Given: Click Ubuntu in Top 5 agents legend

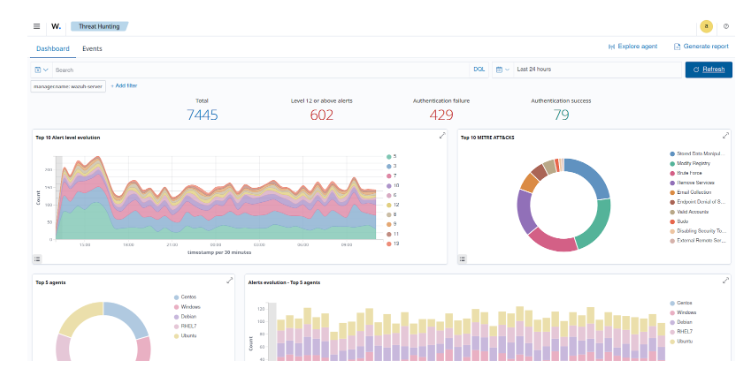Looking at the screenshot, I should [x=186, y=336].
